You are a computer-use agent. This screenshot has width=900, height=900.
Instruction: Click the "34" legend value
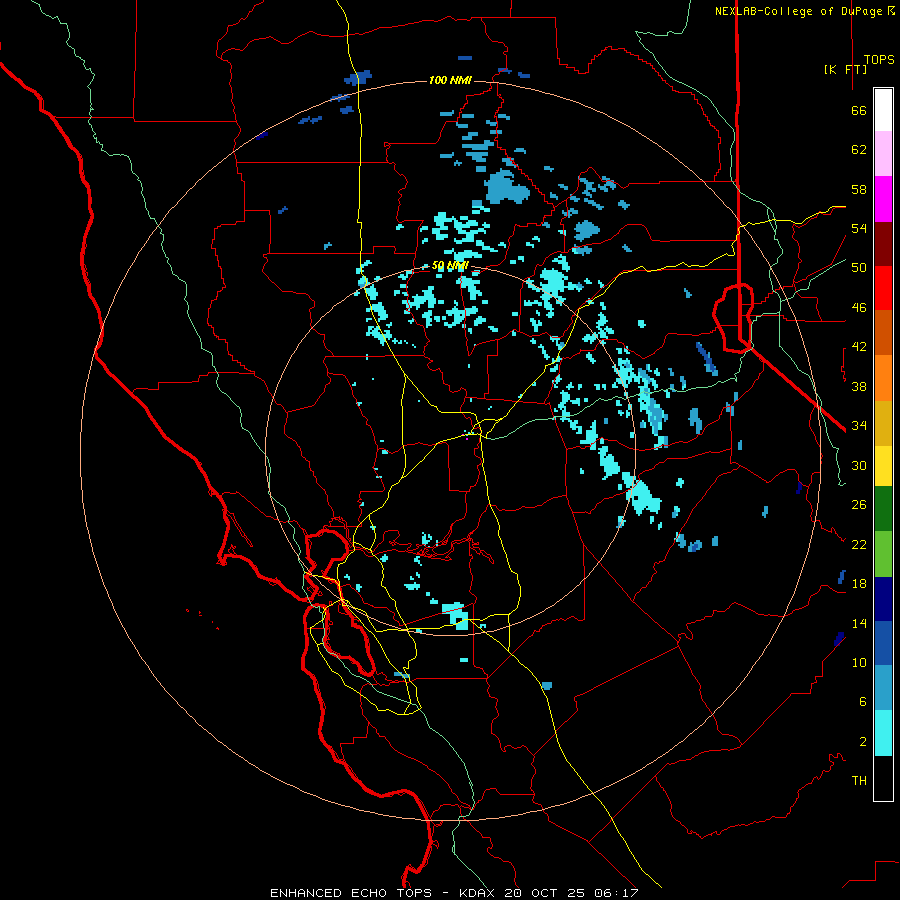click(x=859, y=426)
